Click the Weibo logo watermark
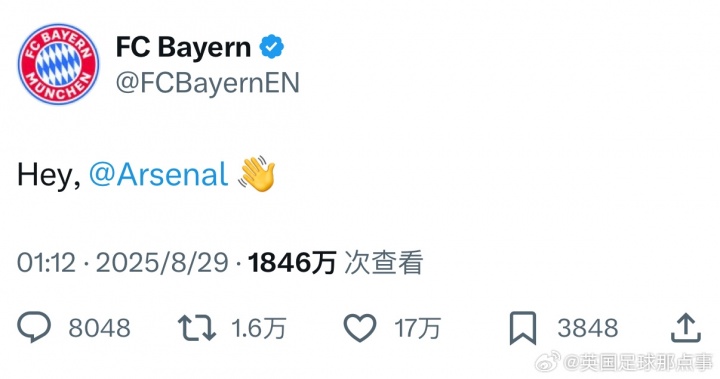This screenshot has height=379, width=720. [547, 362]
